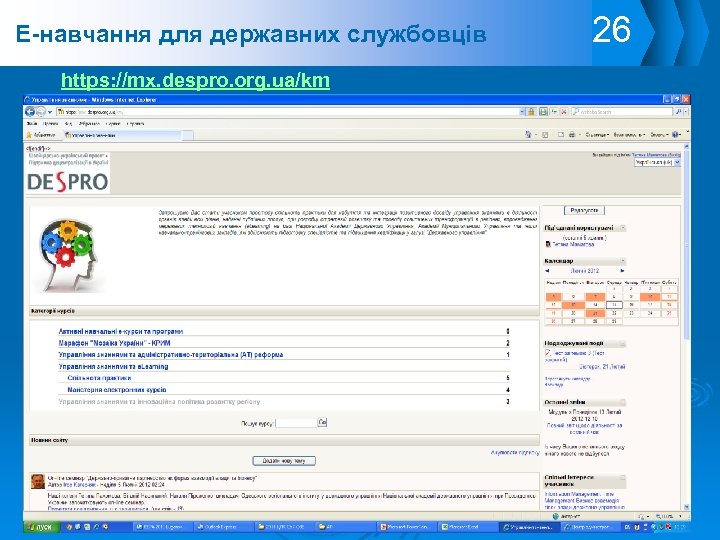Click the add new topic button
720x540 pixels.
(x=284, y=461)
